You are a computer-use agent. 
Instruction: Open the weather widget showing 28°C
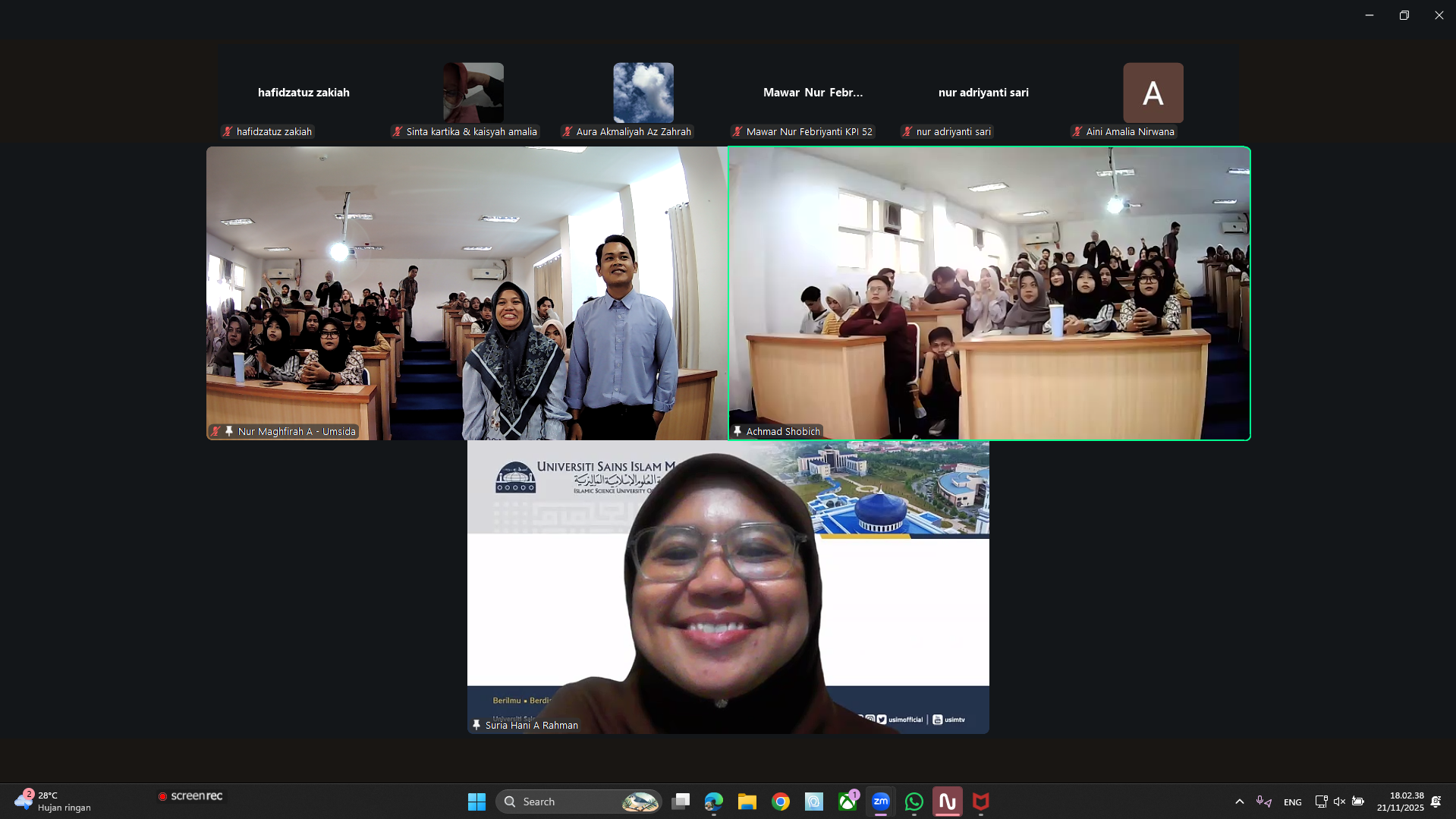53,802
